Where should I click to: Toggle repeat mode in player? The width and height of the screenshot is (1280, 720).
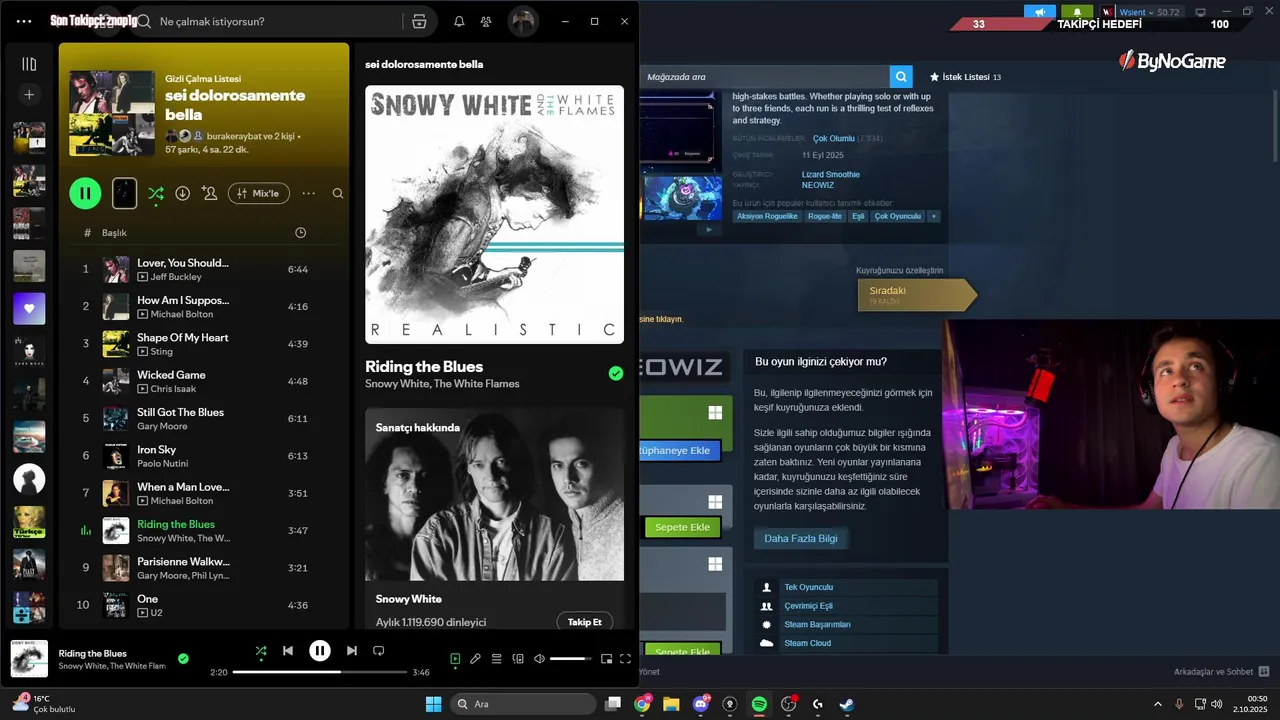tap(378, 651)
